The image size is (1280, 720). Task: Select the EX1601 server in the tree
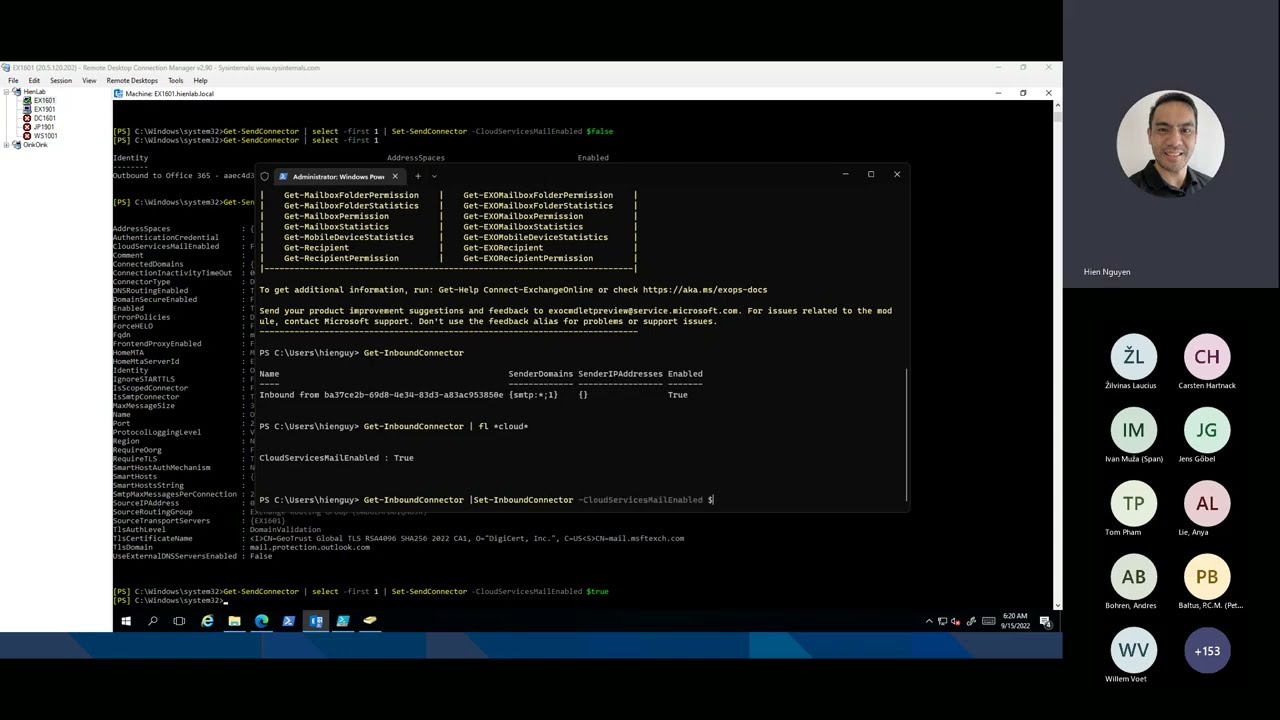pyautogui.click(x=44, y=101)
